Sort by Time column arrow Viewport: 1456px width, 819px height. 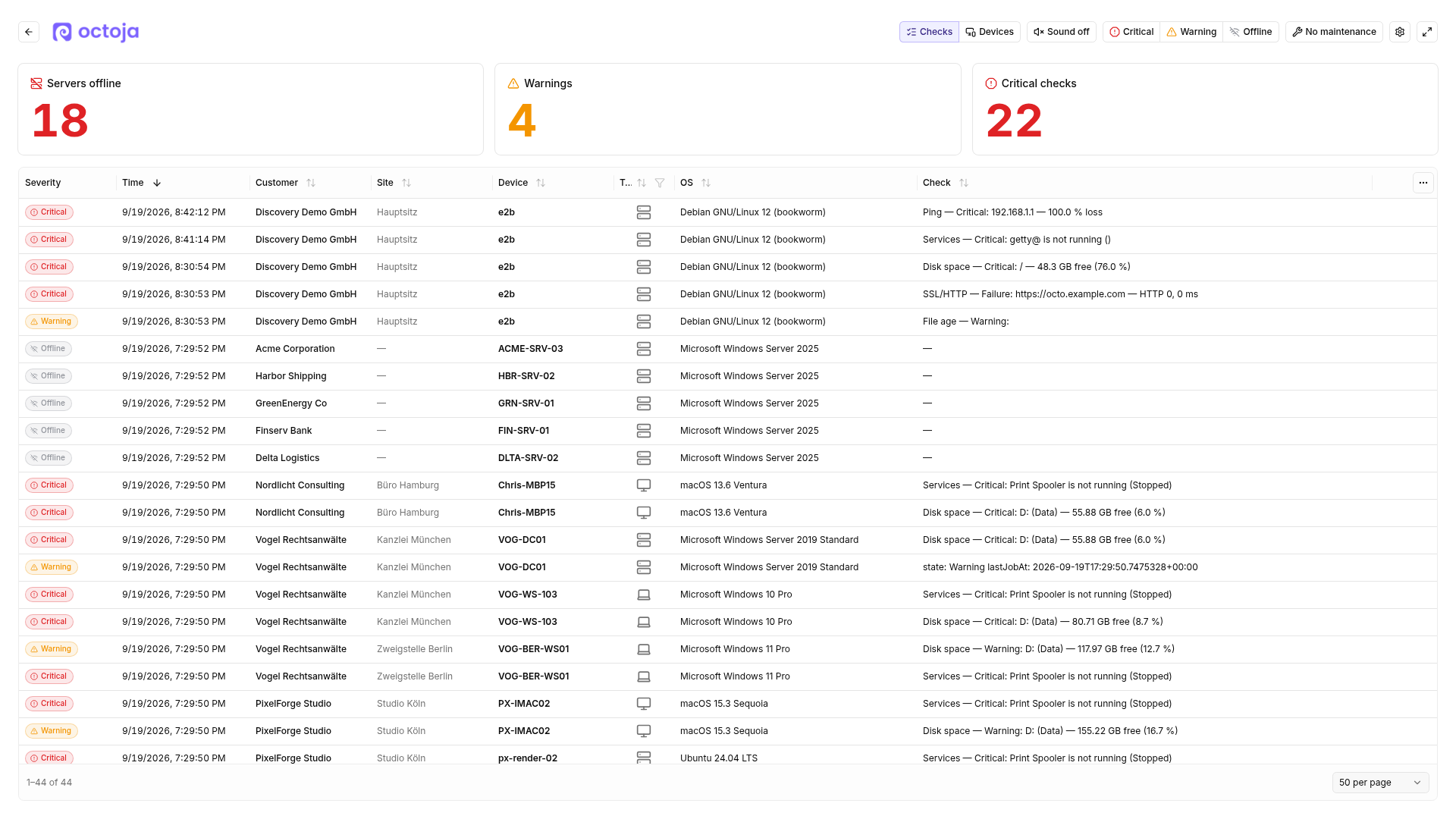(157, 183)
